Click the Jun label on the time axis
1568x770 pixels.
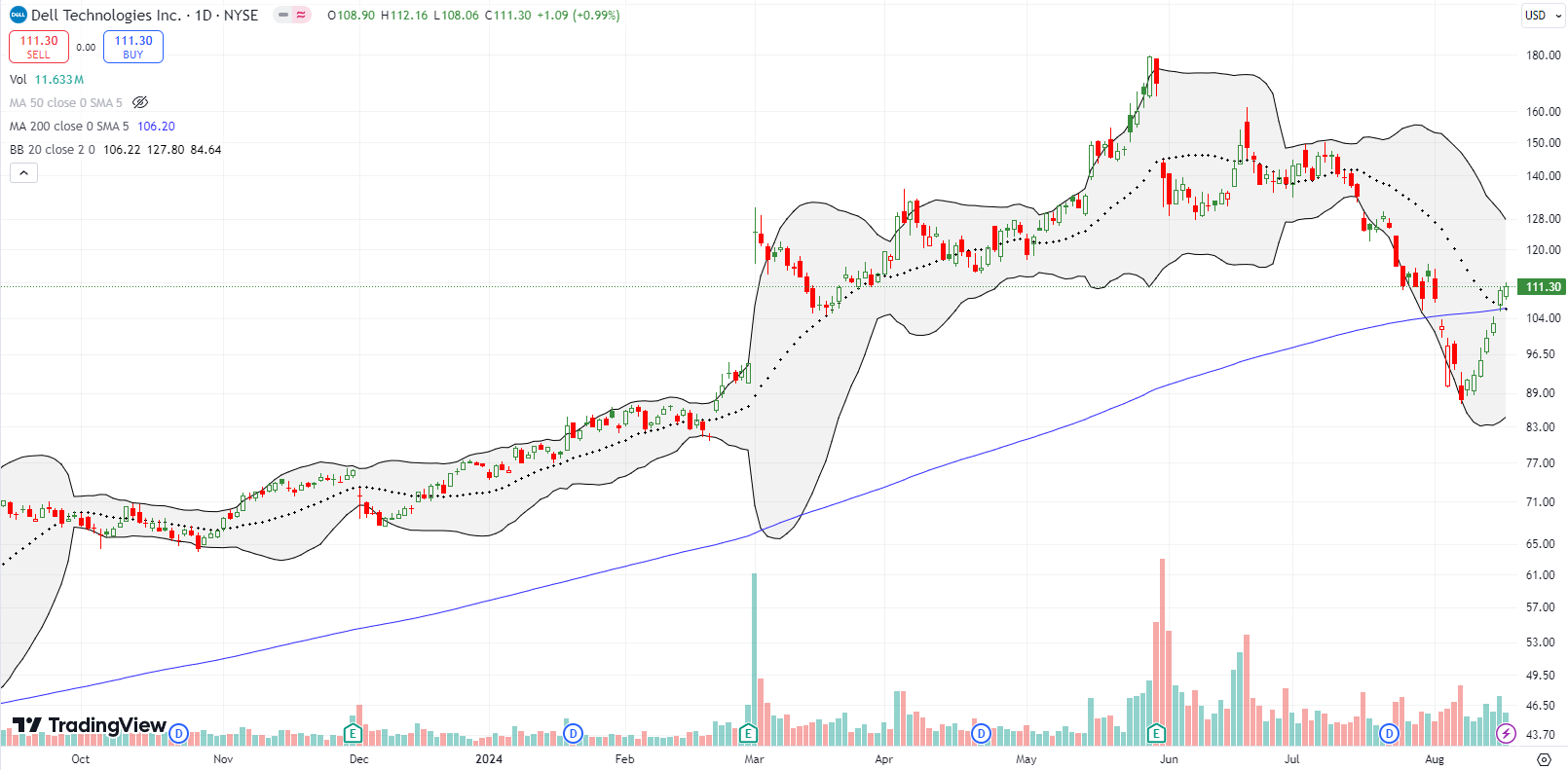(1169, 759)
